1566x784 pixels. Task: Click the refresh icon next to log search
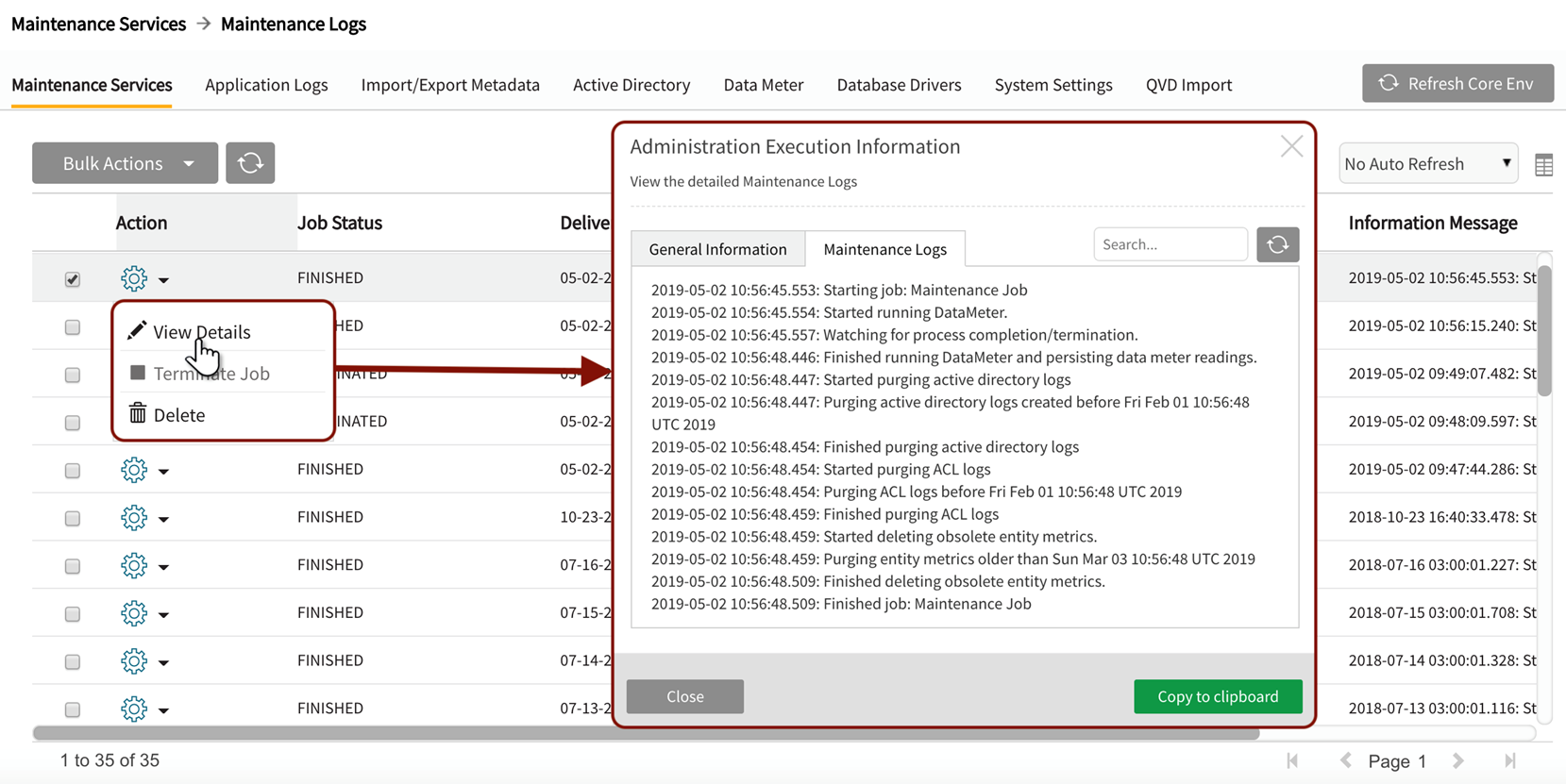coord(1277,244)
